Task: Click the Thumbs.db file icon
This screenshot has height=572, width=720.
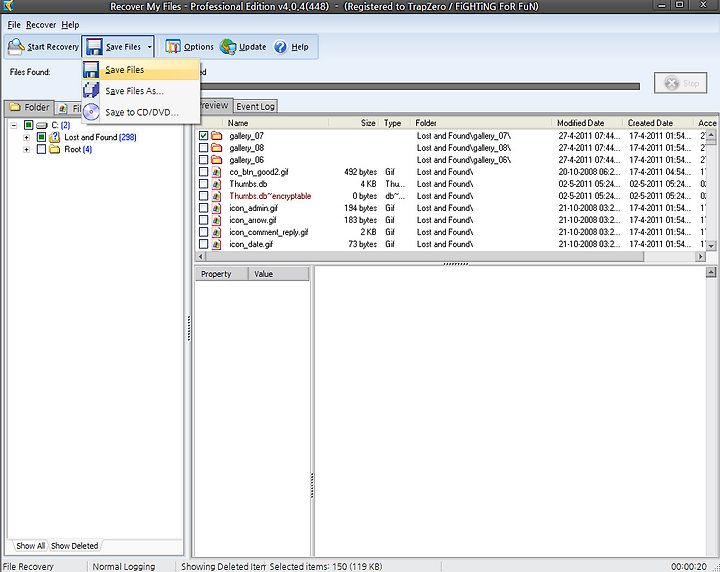Action: (217, 184)
